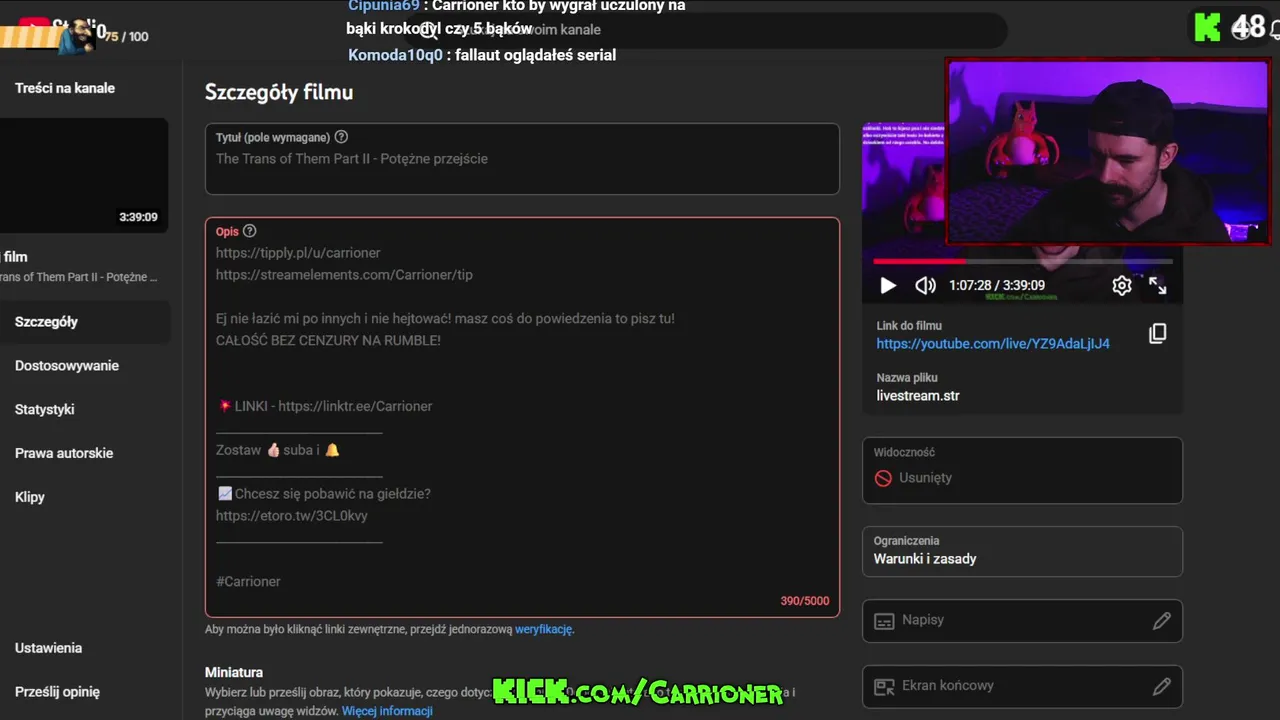The width and height of the screenshot is (1280, 720).
Task: Edit Ekran końcowy with pencil icon
Action: (1161, 687)
